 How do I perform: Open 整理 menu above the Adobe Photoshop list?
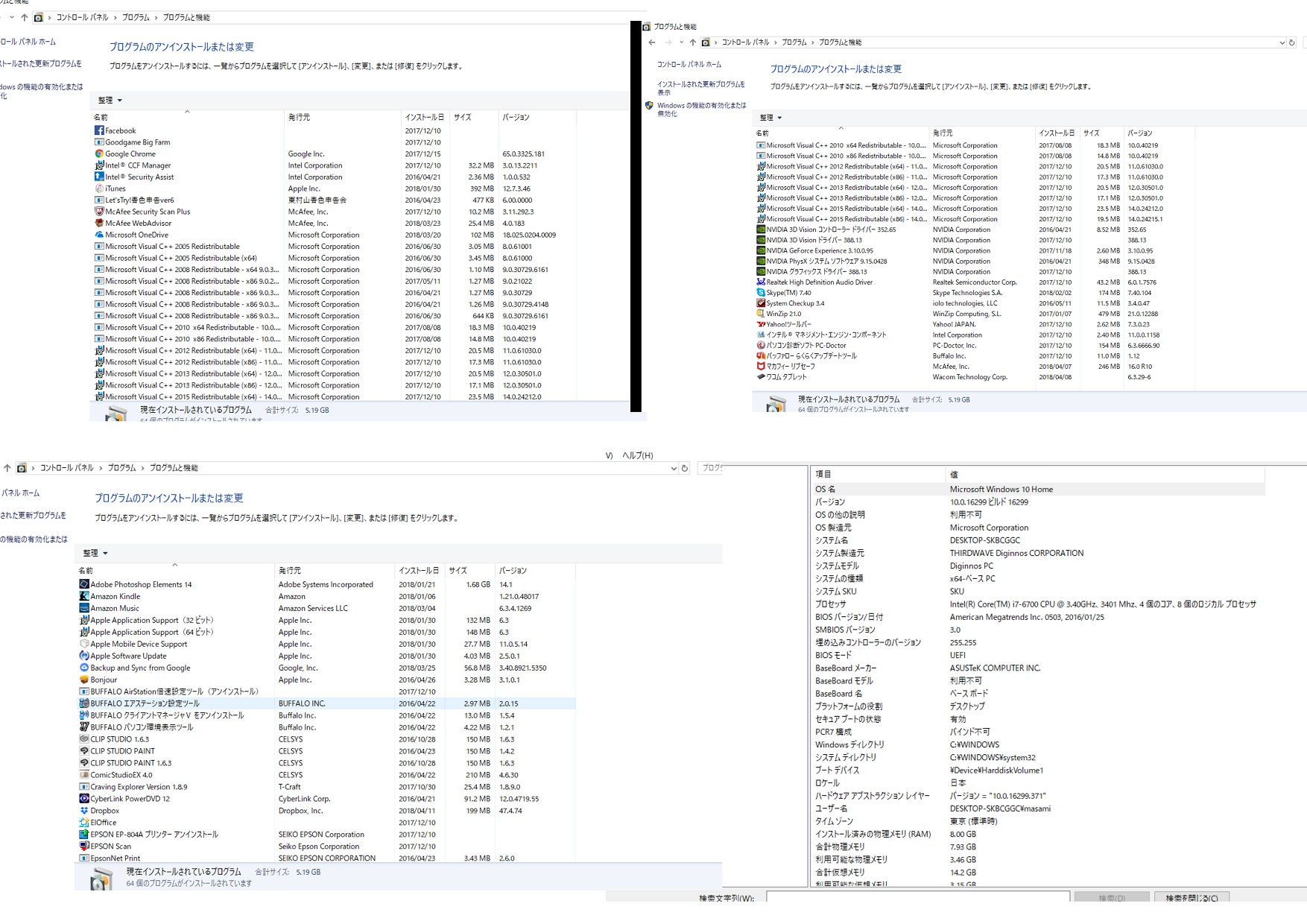tap(95, 553)
